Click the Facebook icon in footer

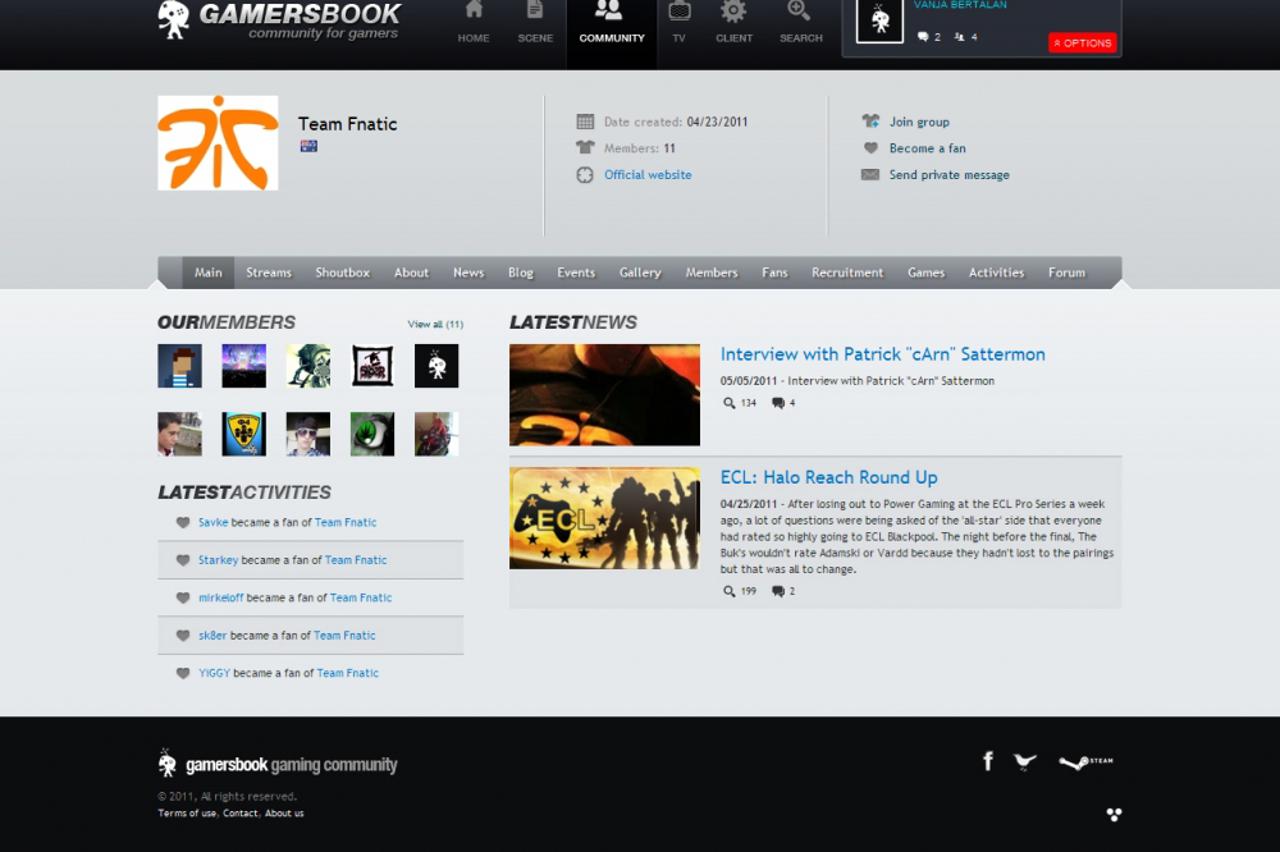pos(987,762)
